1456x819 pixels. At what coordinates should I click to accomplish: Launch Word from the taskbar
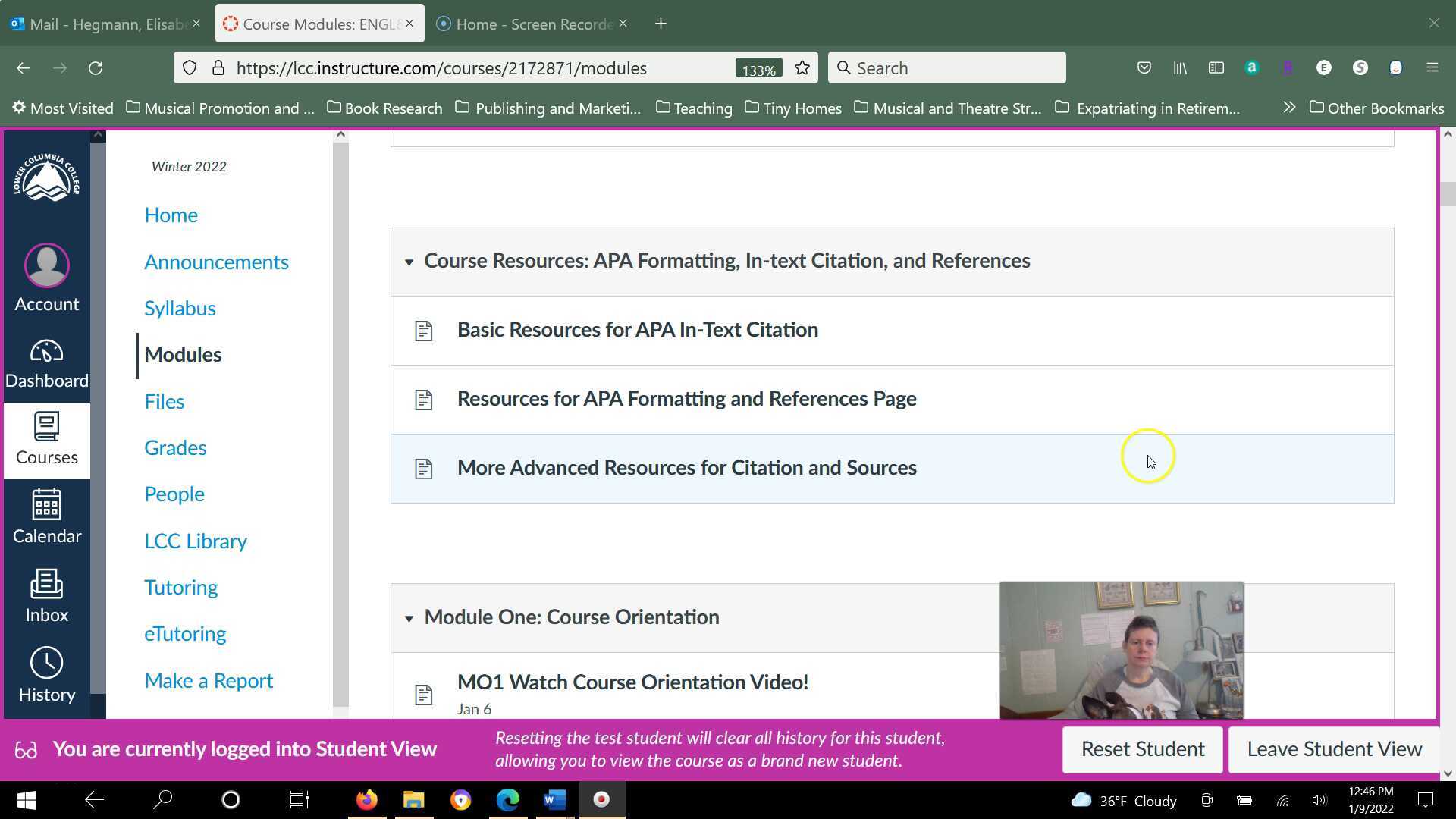pyautogui.click(x=554, y=799)
